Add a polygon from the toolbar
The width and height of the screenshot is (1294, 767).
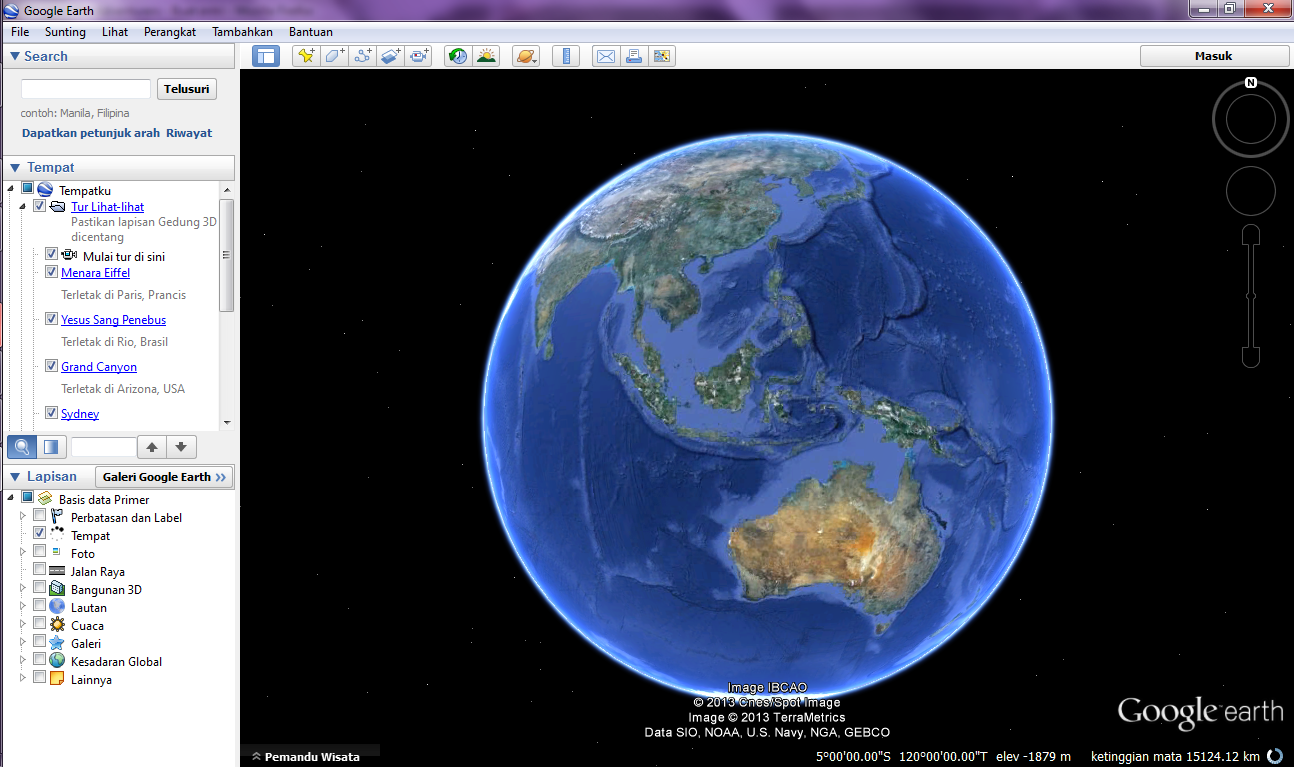point(334,56)
